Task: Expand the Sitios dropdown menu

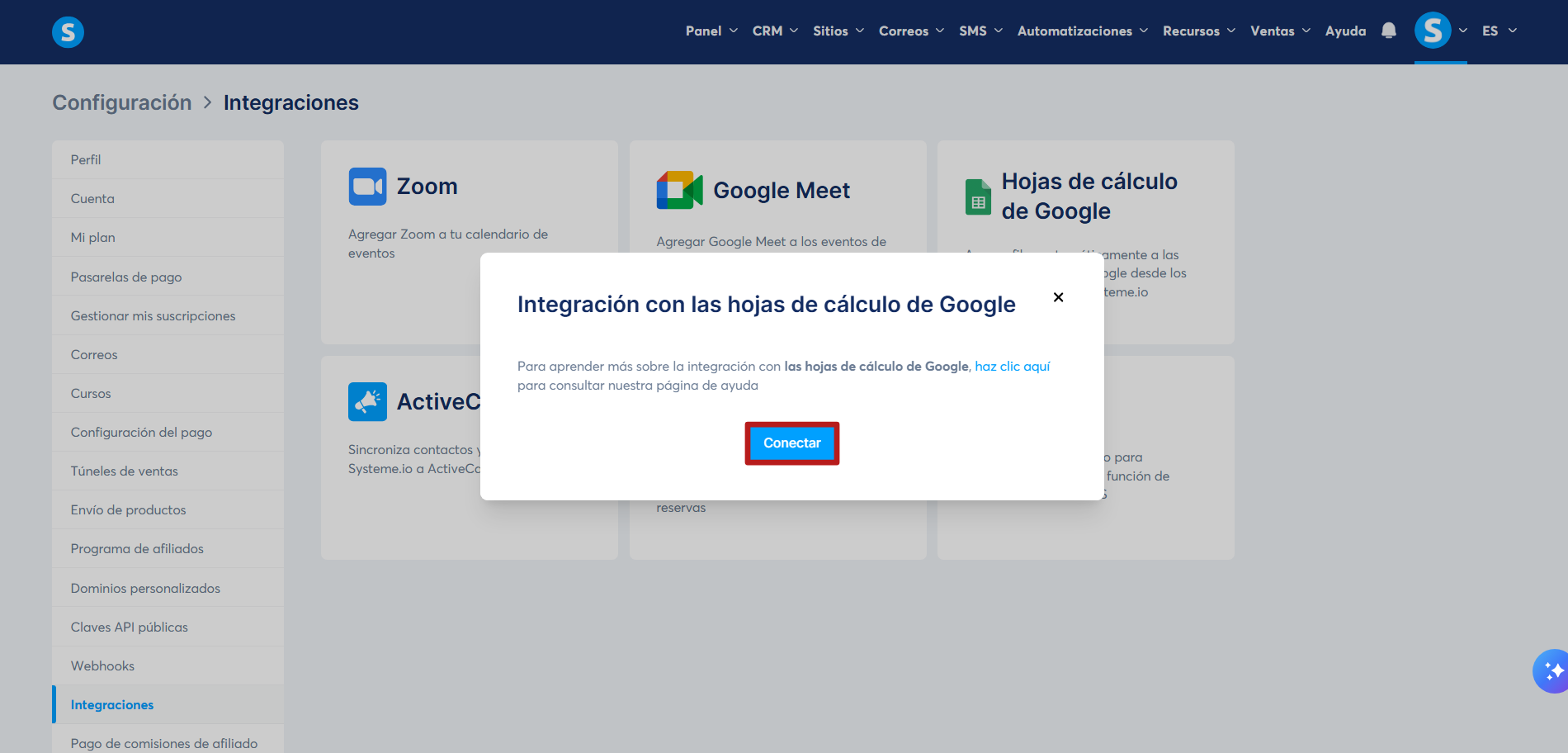Action: (838, 31)
